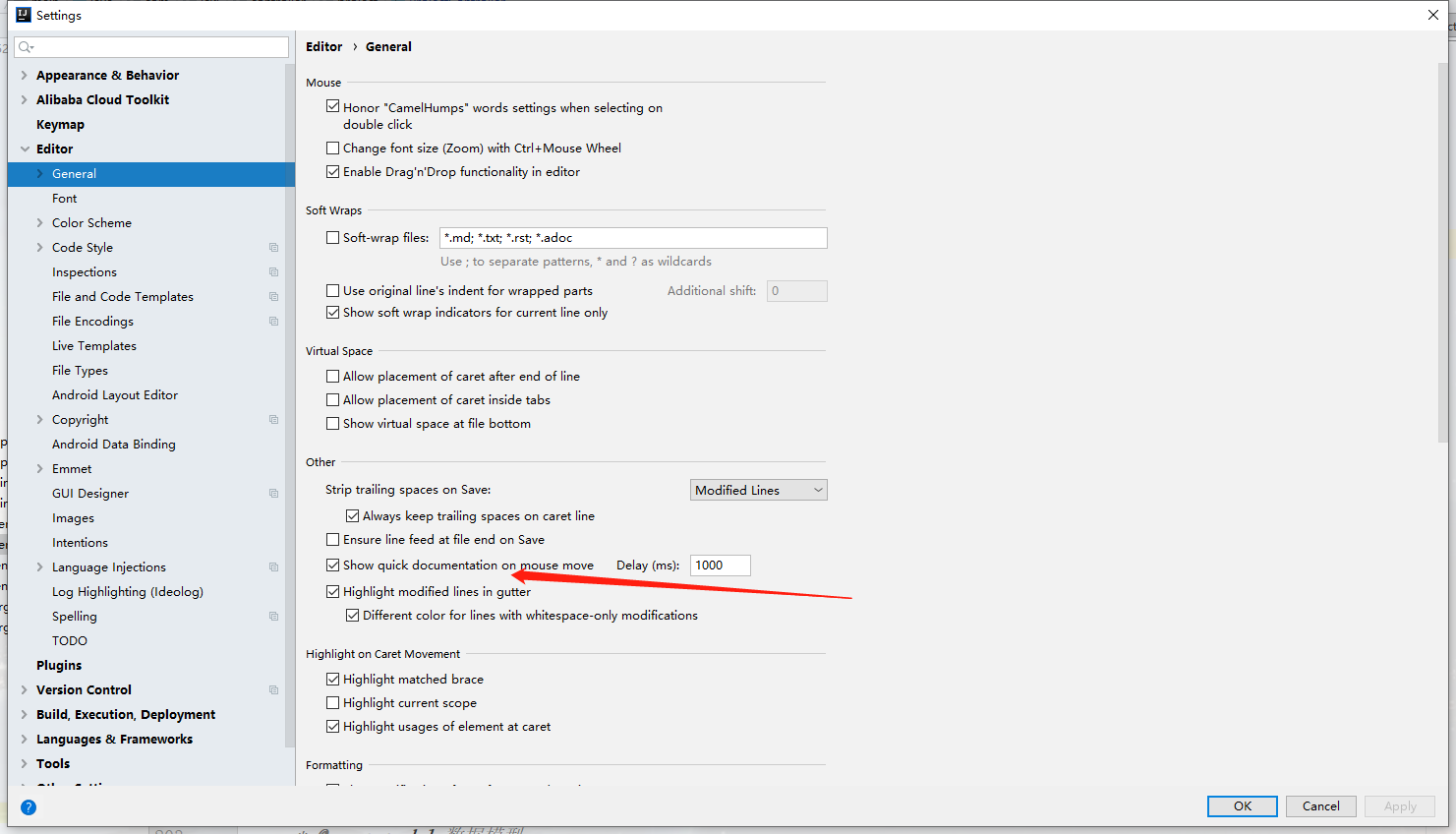This screenshot has width=1456, height=834.
Task: Expand the Alibaba Cloud Toolkit section
Action: (25, 100)
